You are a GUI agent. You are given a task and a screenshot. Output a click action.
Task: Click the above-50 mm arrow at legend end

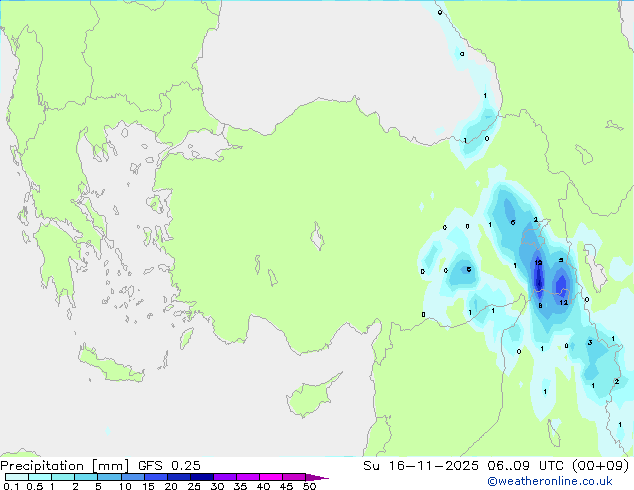317,477
